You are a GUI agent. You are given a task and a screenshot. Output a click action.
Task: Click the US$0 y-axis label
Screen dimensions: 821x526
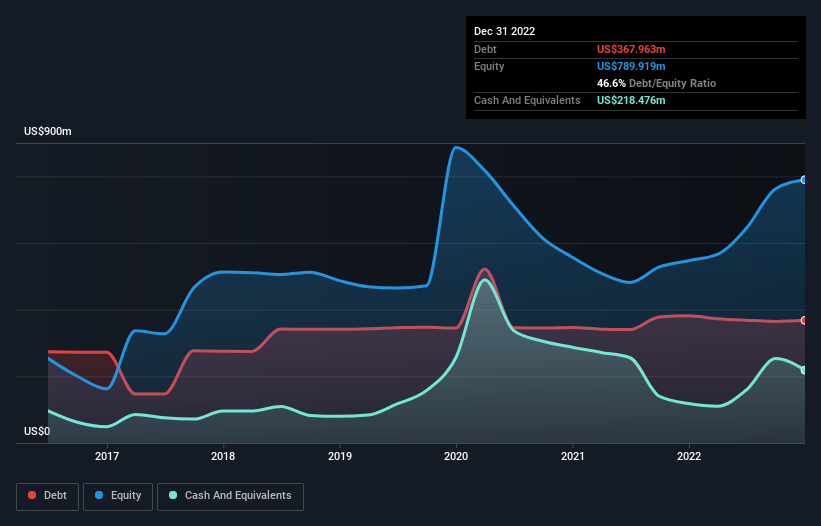[x=37, y=431]
